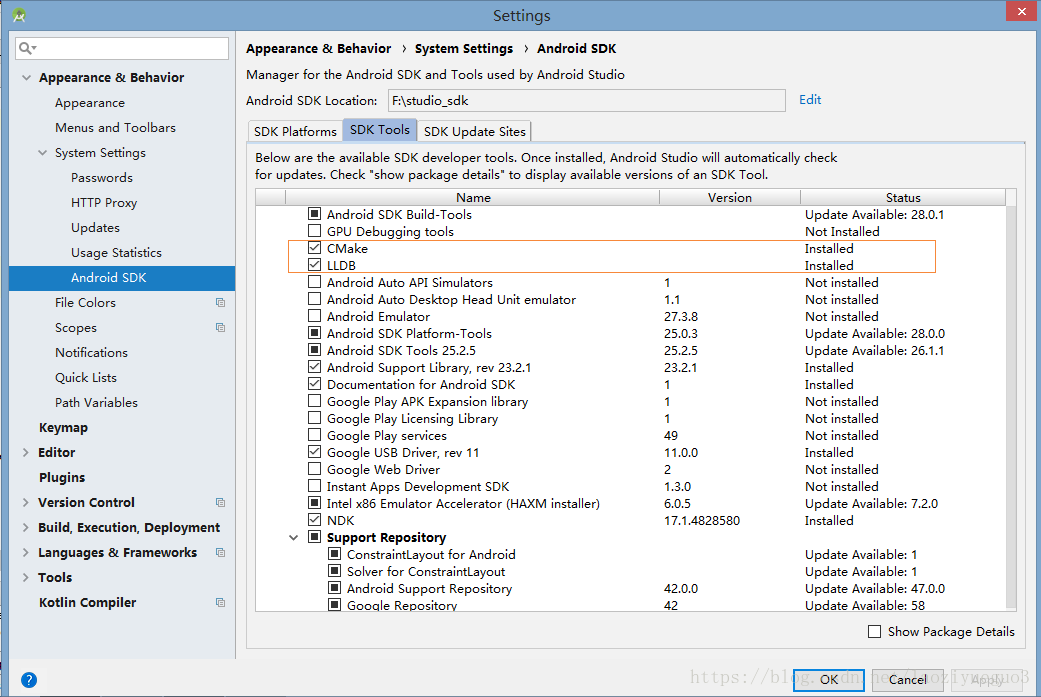
Task: Check the Google Play services checkbox
Action: (x=315, y=435)
